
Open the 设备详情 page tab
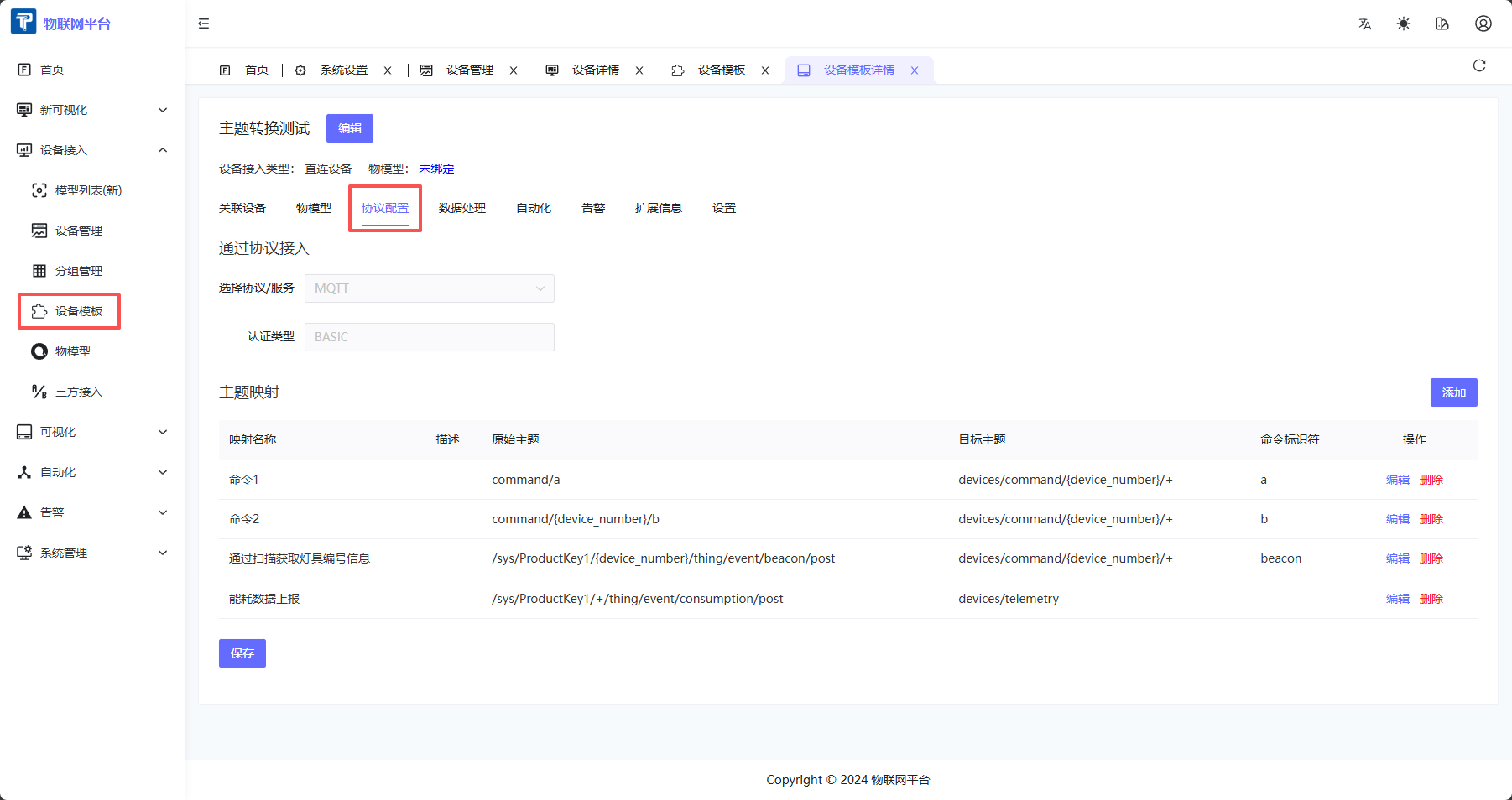pyautogui.click(x=596, y=70)
